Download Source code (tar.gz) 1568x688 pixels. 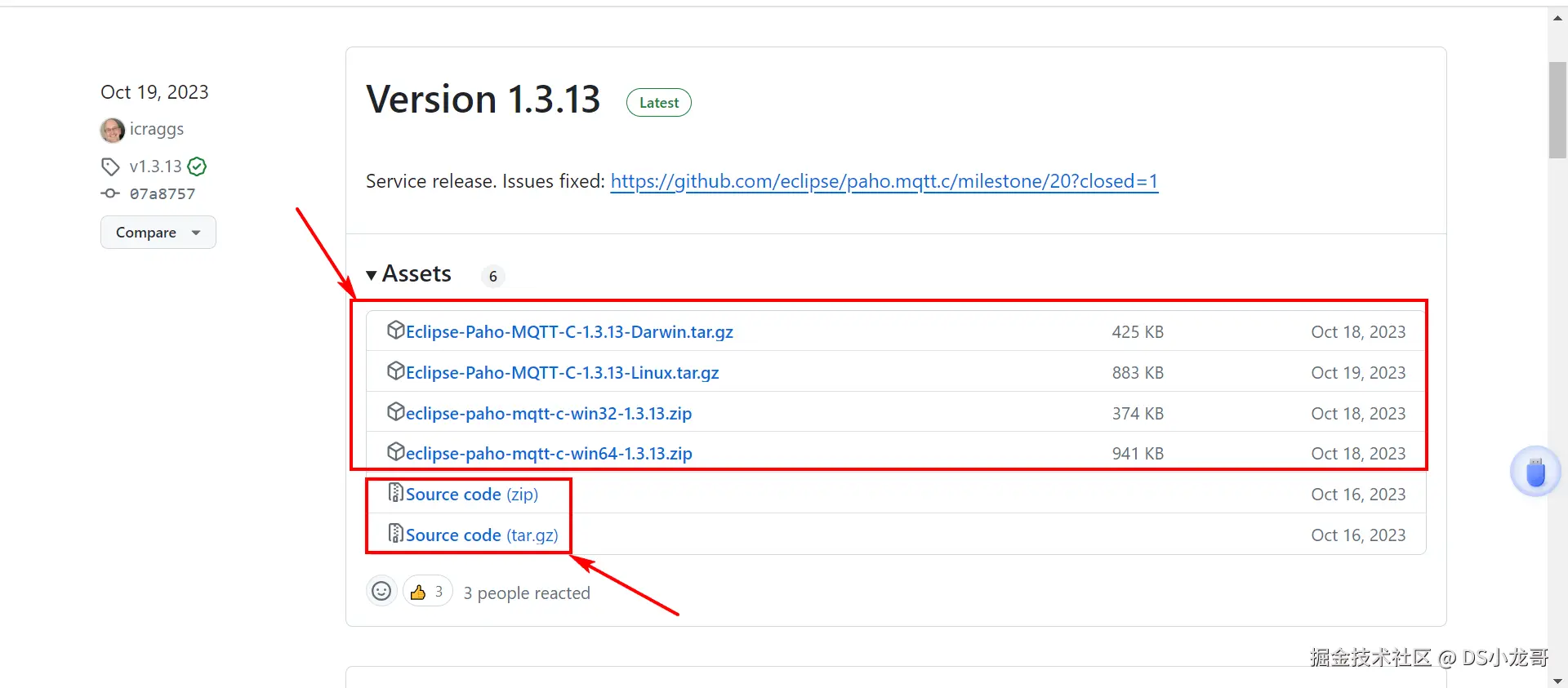coord(482,535)
